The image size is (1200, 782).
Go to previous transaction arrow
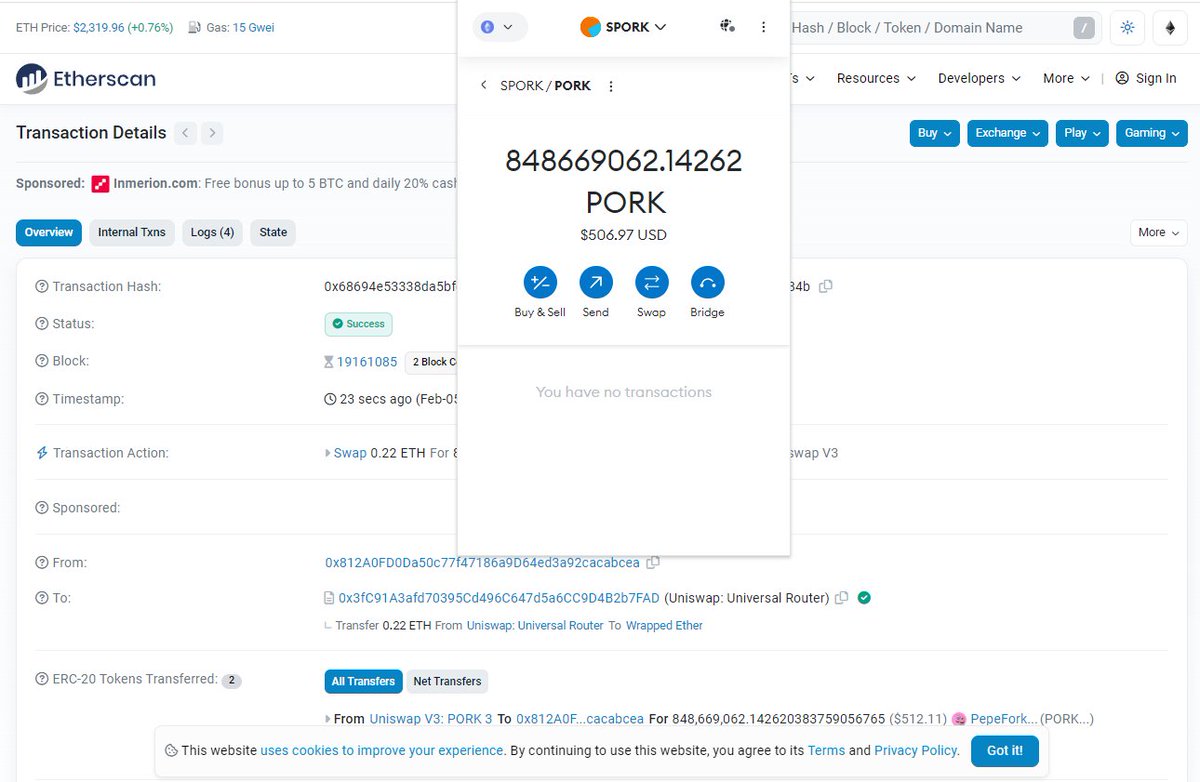(x=185, y=133)
